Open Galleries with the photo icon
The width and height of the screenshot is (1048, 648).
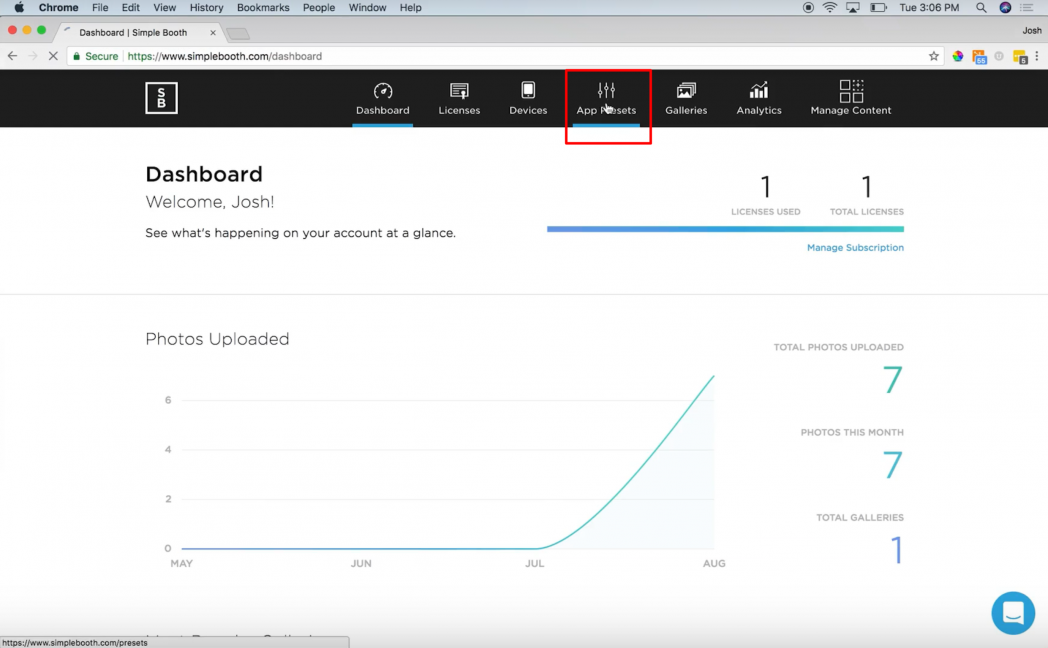point(686,89)
